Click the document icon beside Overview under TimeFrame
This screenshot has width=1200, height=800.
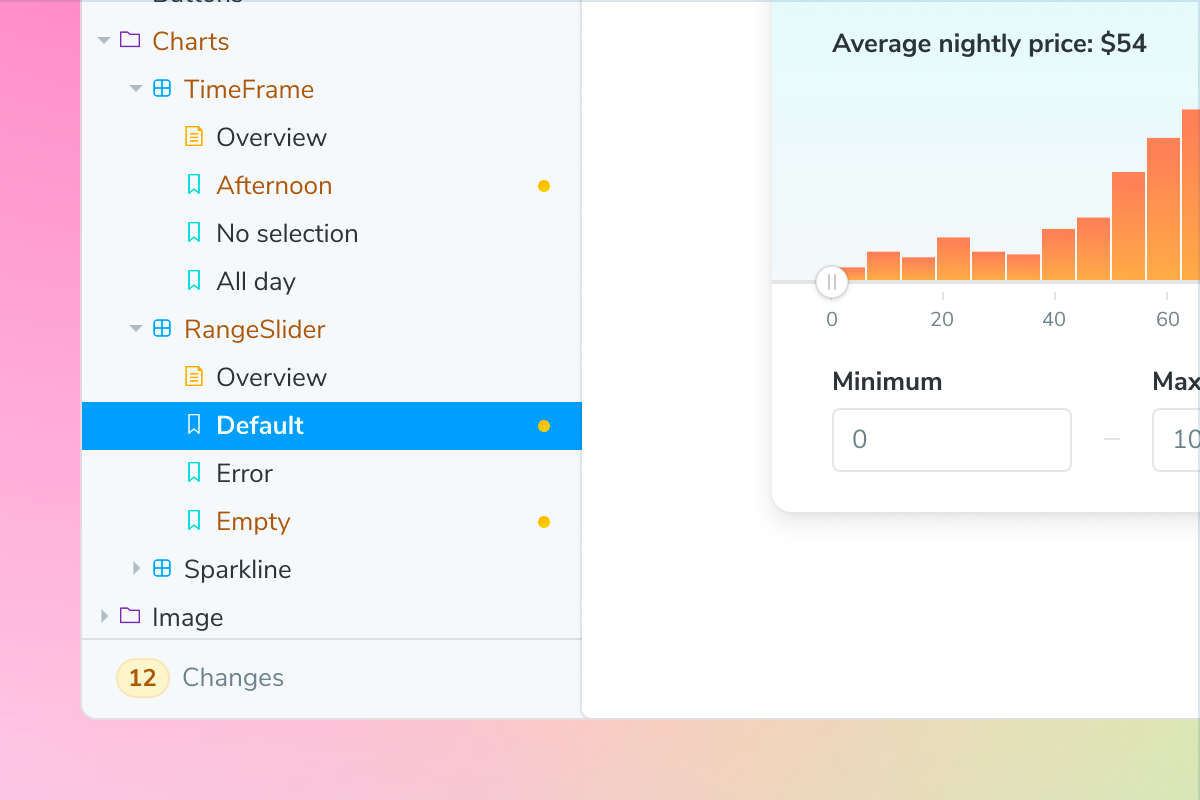point(194,135)
